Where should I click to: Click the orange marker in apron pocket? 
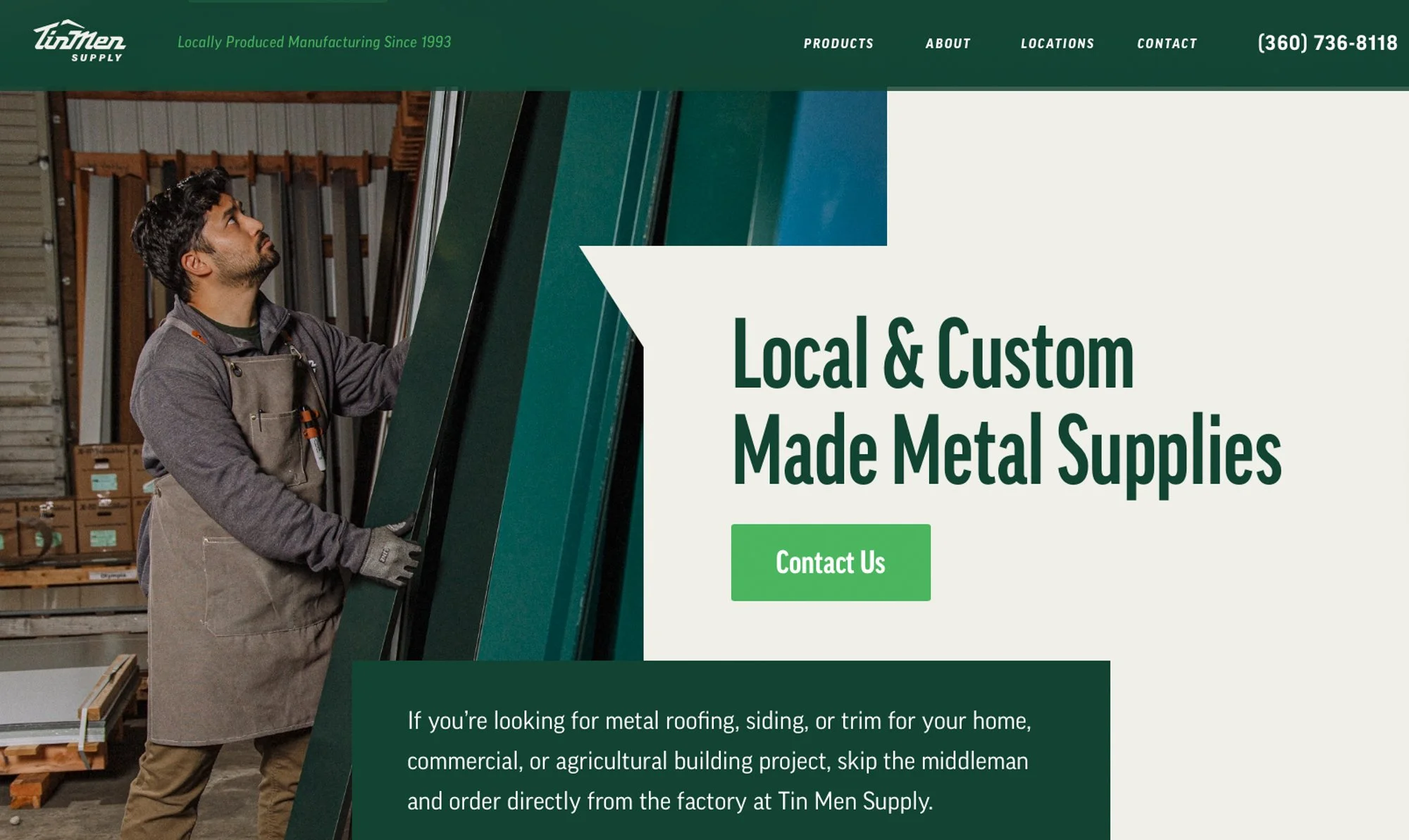(x=313, y=438)
